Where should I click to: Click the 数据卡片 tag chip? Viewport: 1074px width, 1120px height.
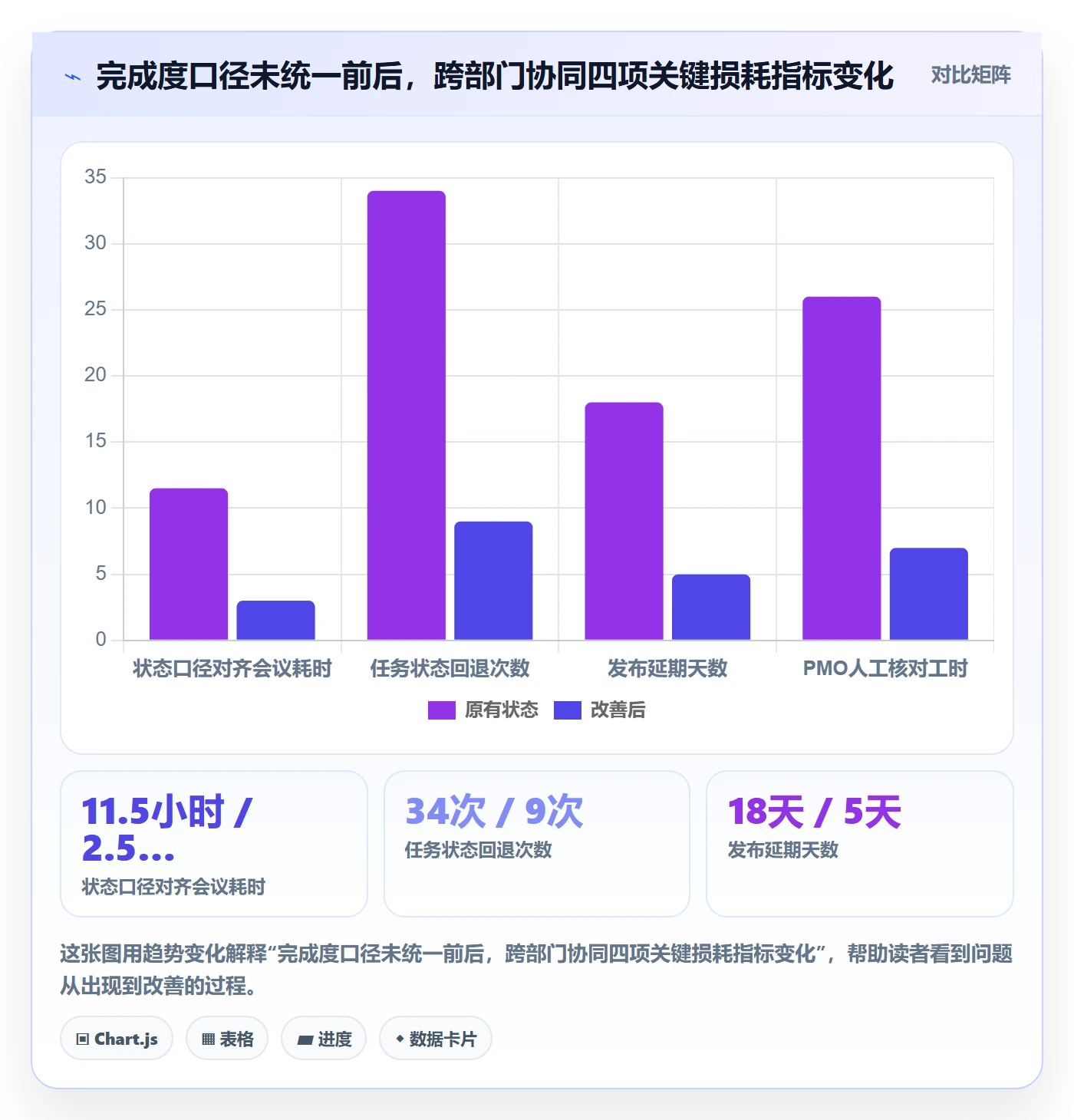436,1039
